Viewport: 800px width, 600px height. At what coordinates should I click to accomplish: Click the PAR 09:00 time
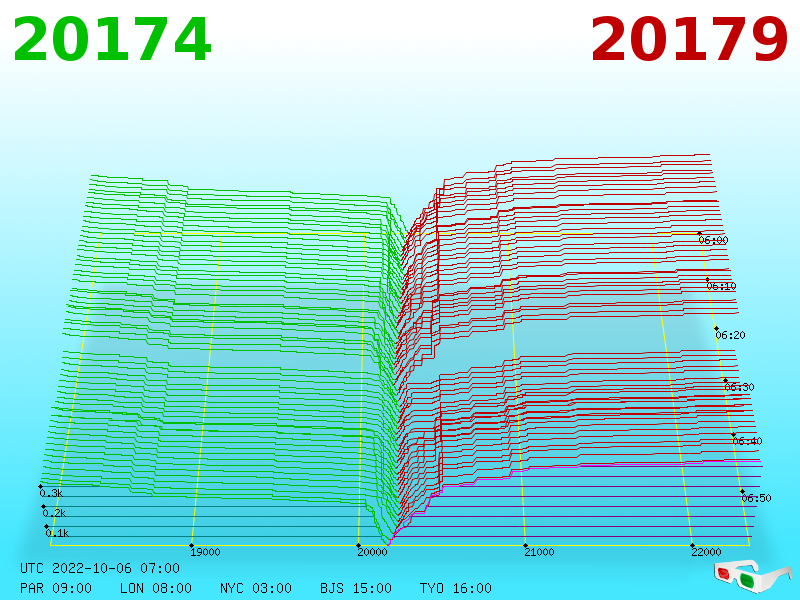coord(56,588)
